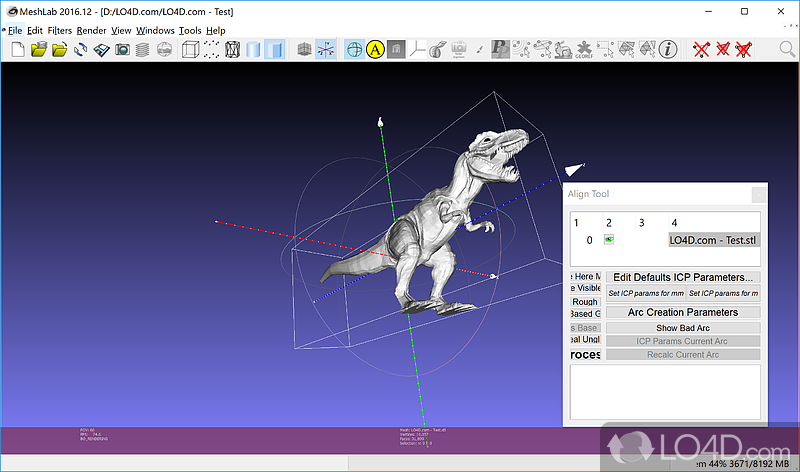Click the yellow Align tool icon
800x472 pixels.
pyautogui.click(x=376, y=49)
